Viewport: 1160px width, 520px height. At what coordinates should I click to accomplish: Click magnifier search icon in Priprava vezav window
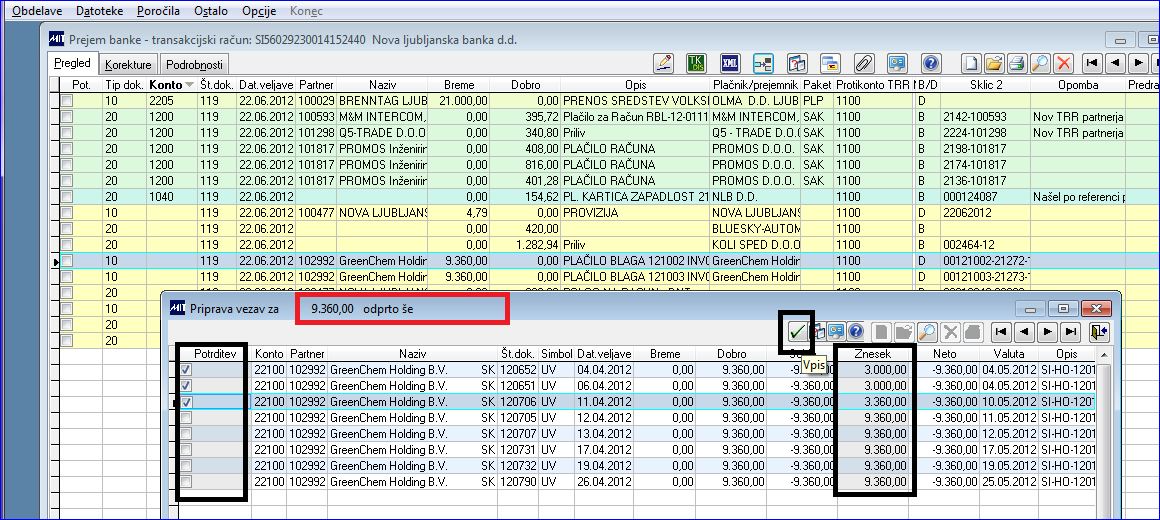click(x=926, y=331)
